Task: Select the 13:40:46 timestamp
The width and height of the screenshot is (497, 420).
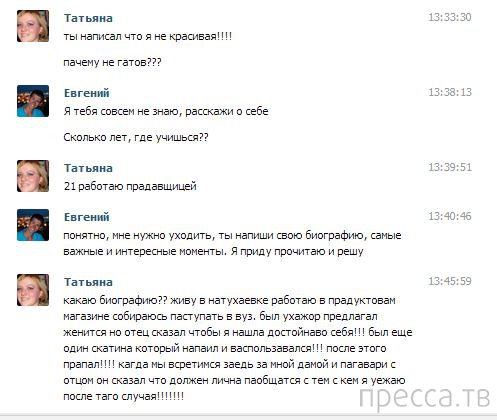Action: coord(450,216)
